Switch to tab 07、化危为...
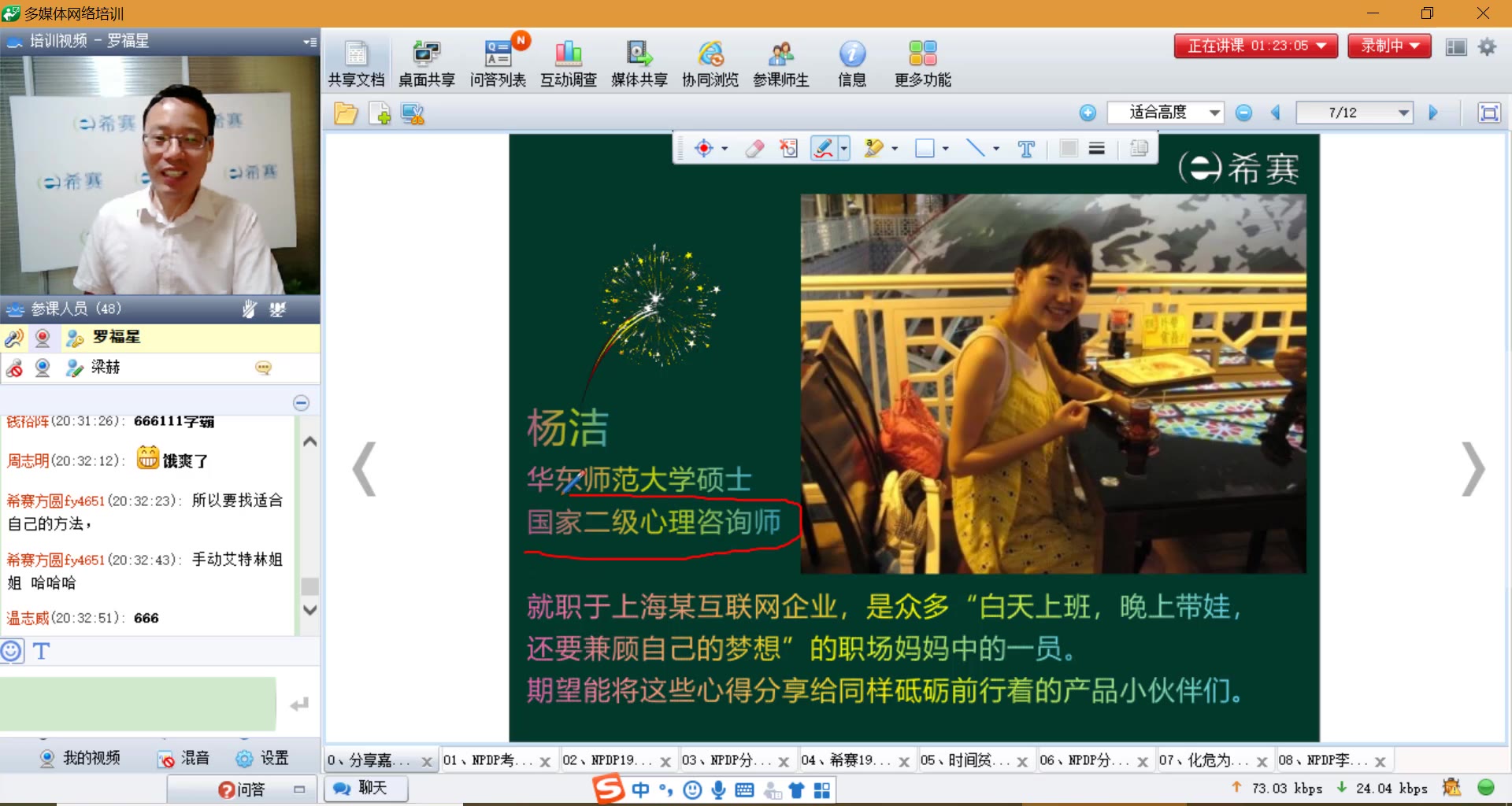The width and height of the screenshot is (1512, 806). [1204, 760]
